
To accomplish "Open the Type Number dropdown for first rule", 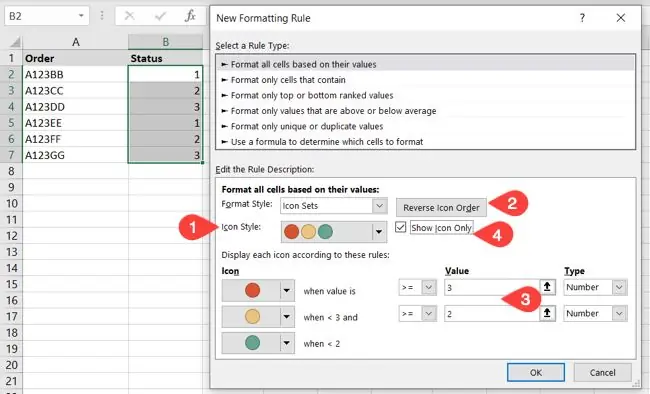I will 619,287.
